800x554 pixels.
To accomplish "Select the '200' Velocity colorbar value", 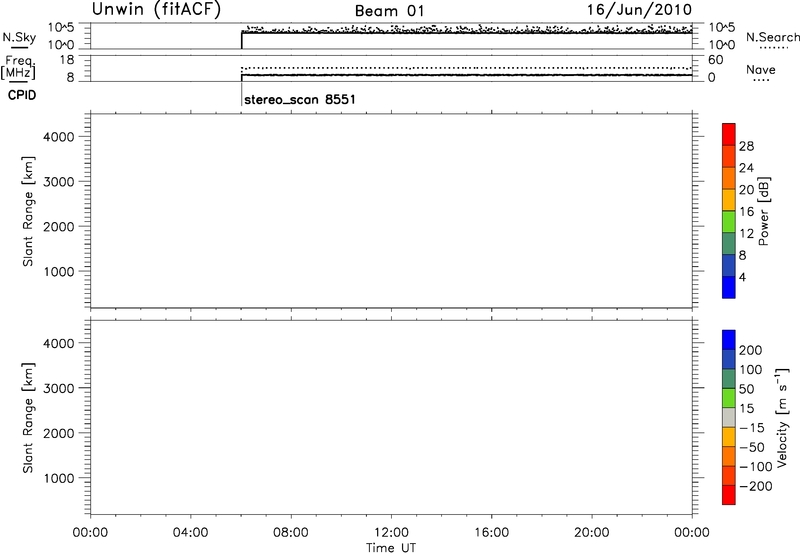I will (751, 350).
